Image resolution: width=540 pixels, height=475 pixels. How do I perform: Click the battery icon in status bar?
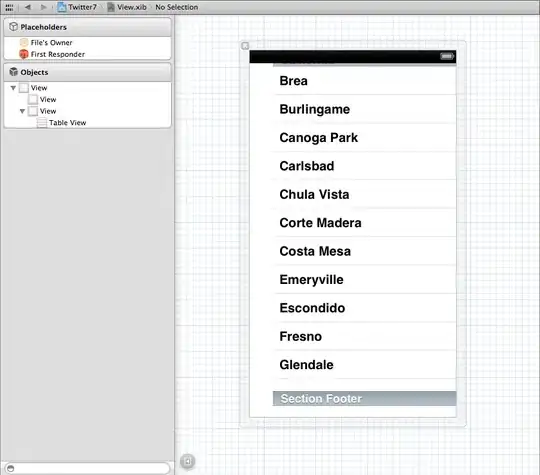[x=446, y=56]
